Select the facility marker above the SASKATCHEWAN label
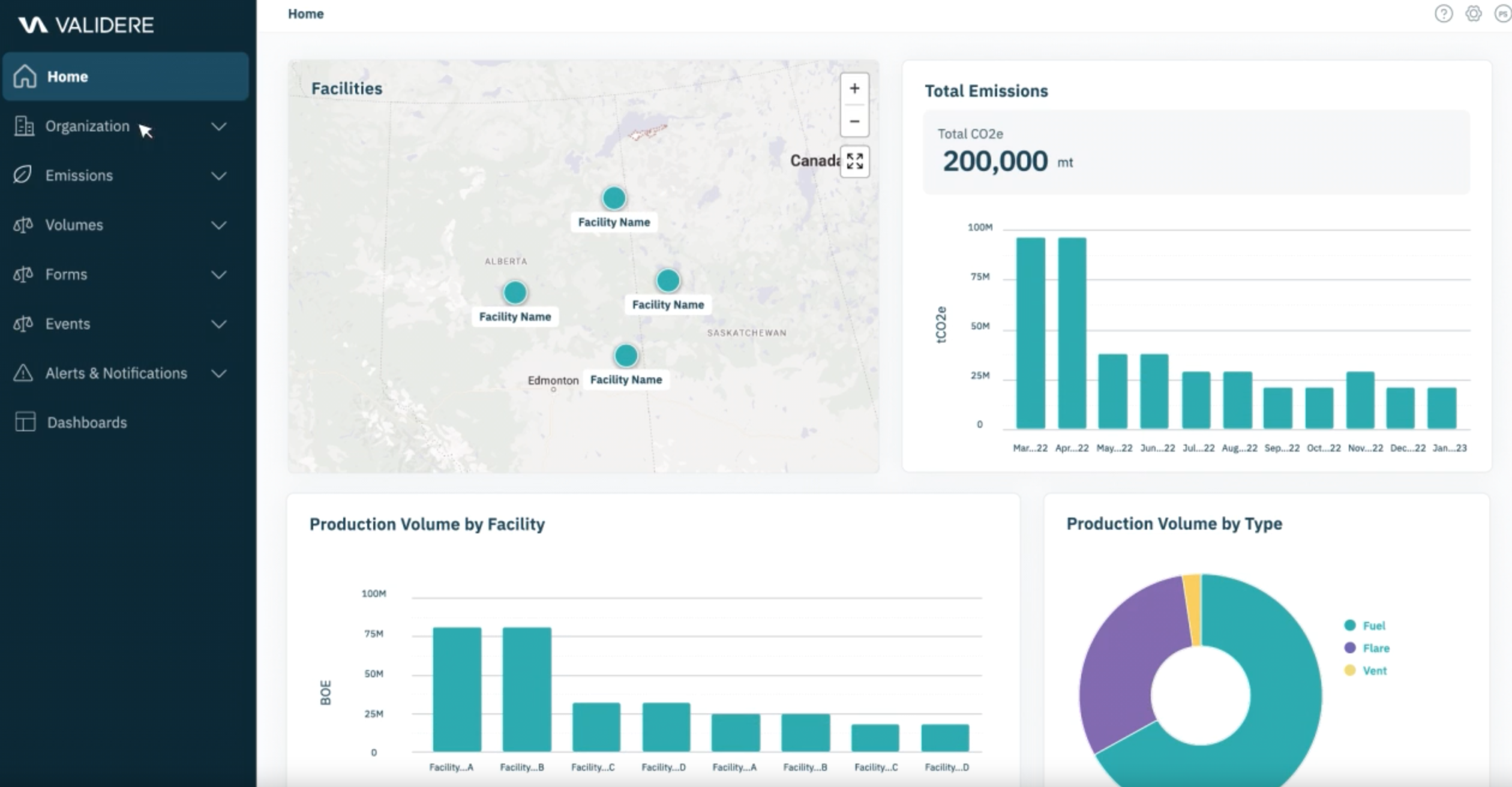Viewport: 1512px width, 787px height. [668, 280]
